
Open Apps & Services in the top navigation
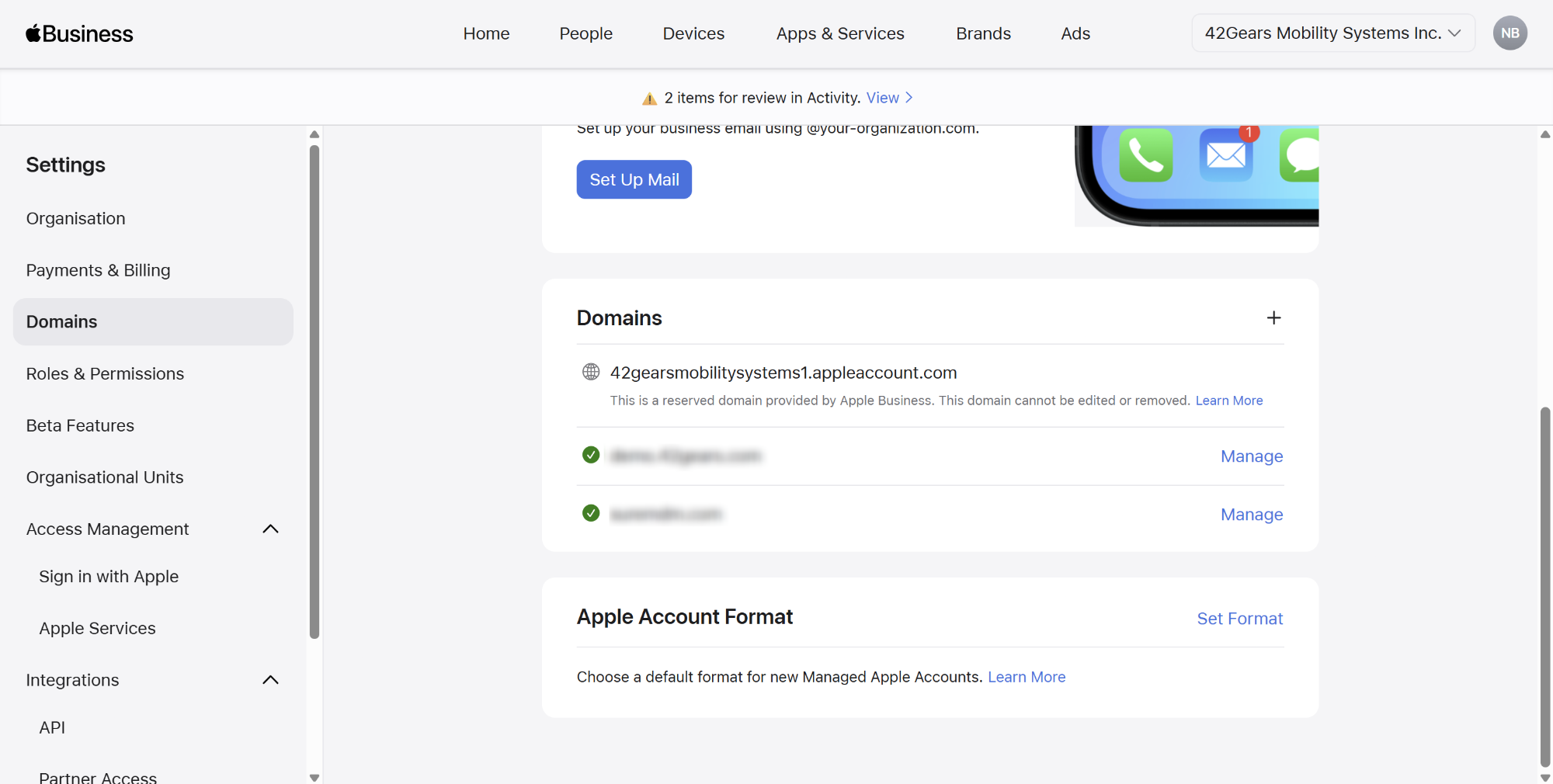(840, 33)
